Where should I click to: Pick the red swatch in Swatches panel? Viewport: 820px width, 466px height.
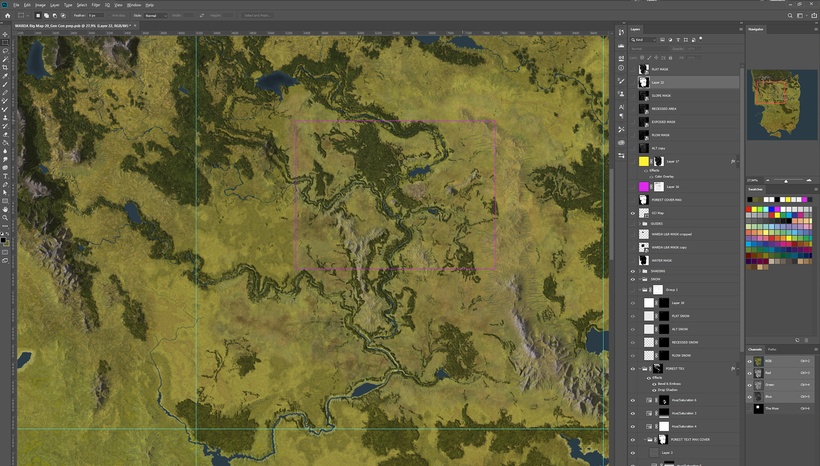coord(749,209)
